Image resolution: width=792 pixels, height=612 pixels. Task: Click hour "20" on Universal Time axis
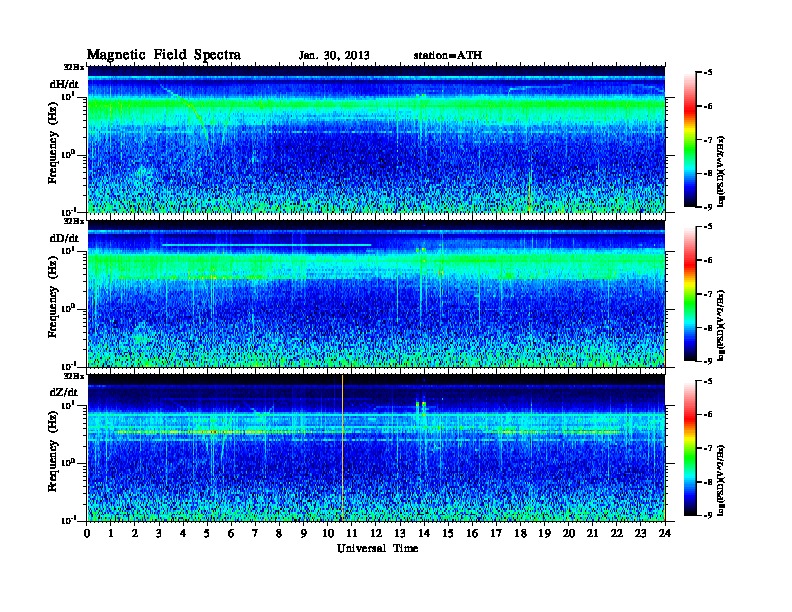coord(569,534)
